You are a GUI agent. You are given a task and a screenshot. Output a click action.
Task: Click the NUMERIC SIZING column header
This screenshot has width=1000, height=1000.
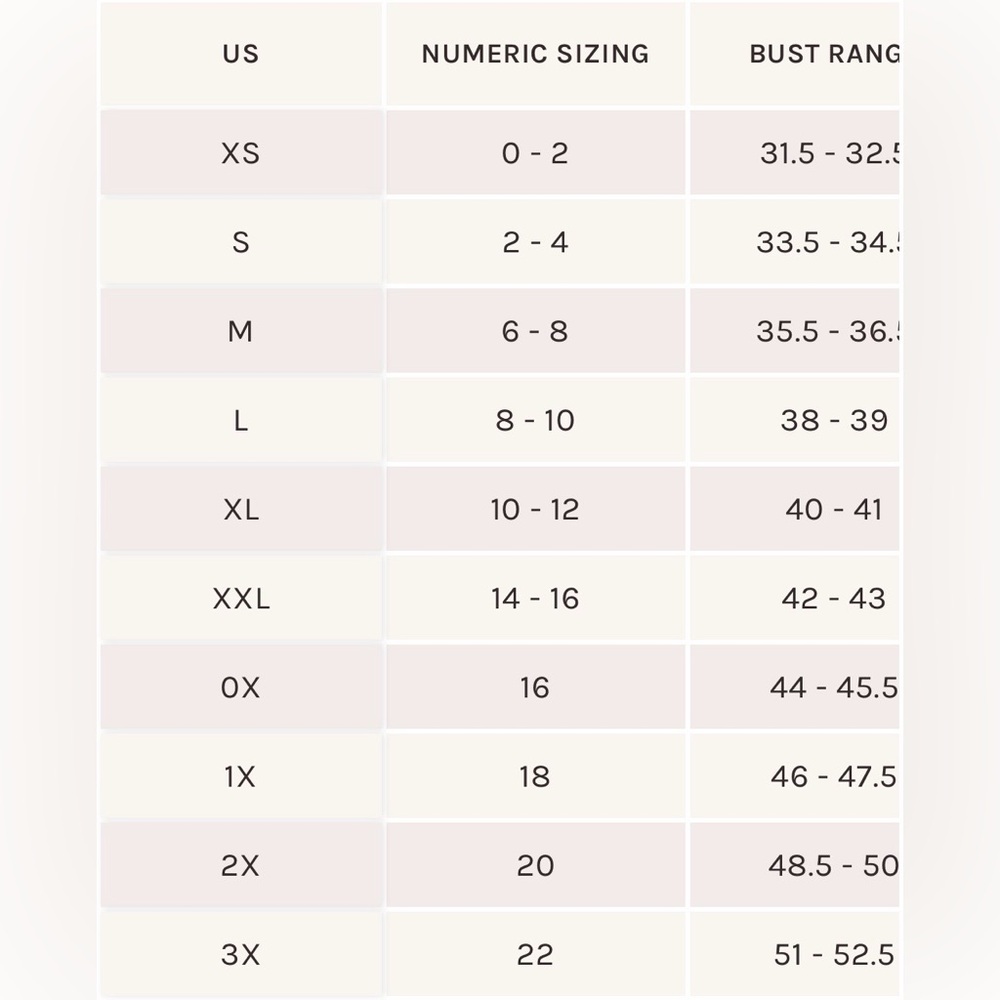pyautogui.click(x=535, y=54)
